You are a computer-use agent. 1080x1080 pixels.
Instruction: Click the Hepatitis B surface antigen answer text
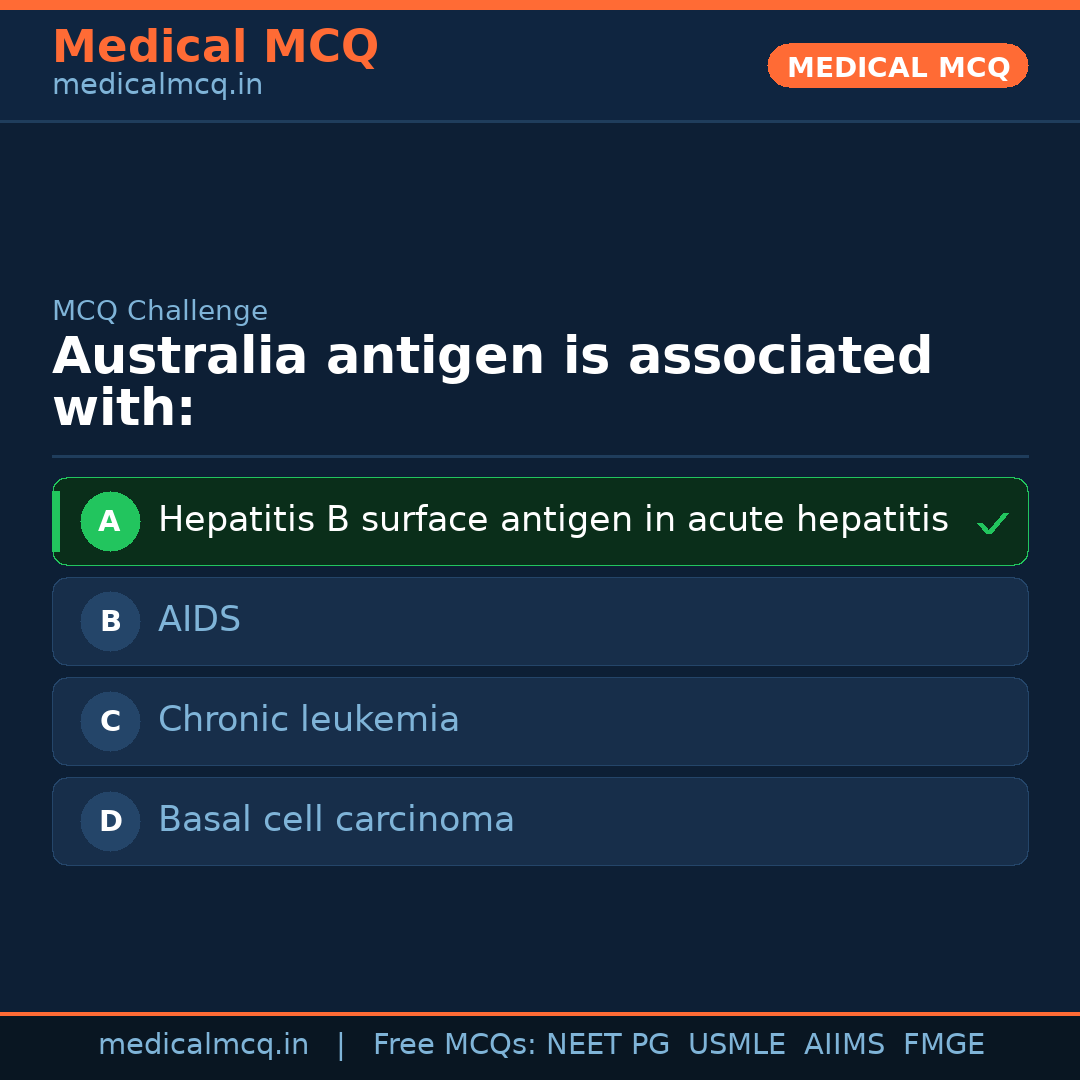tap(553, 520)
